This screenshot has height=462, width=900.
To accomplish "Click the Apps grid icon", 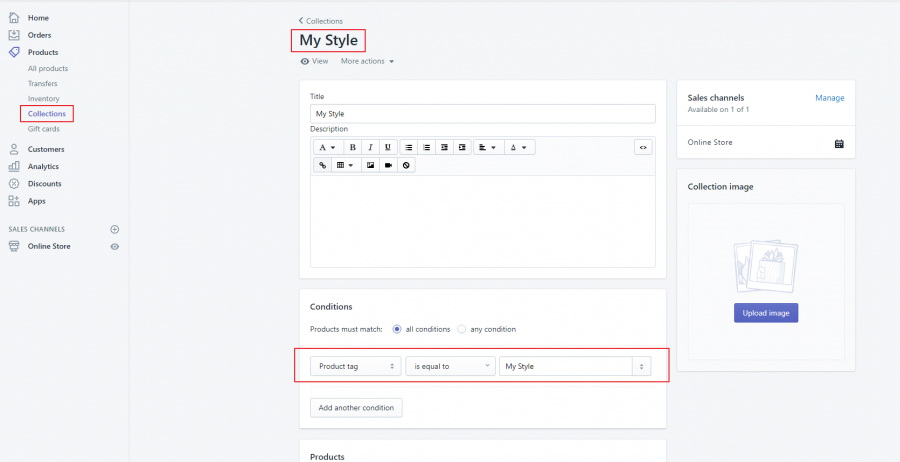I will [x=14, y=201].
